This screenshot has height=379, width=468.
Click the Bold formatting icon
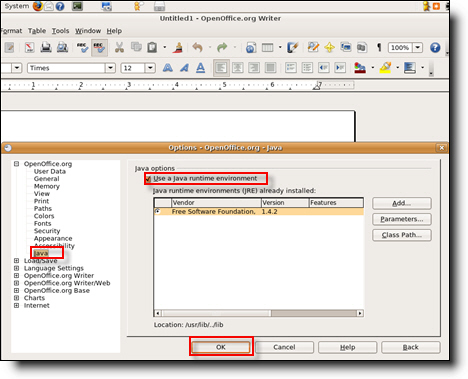coord(167,68)
